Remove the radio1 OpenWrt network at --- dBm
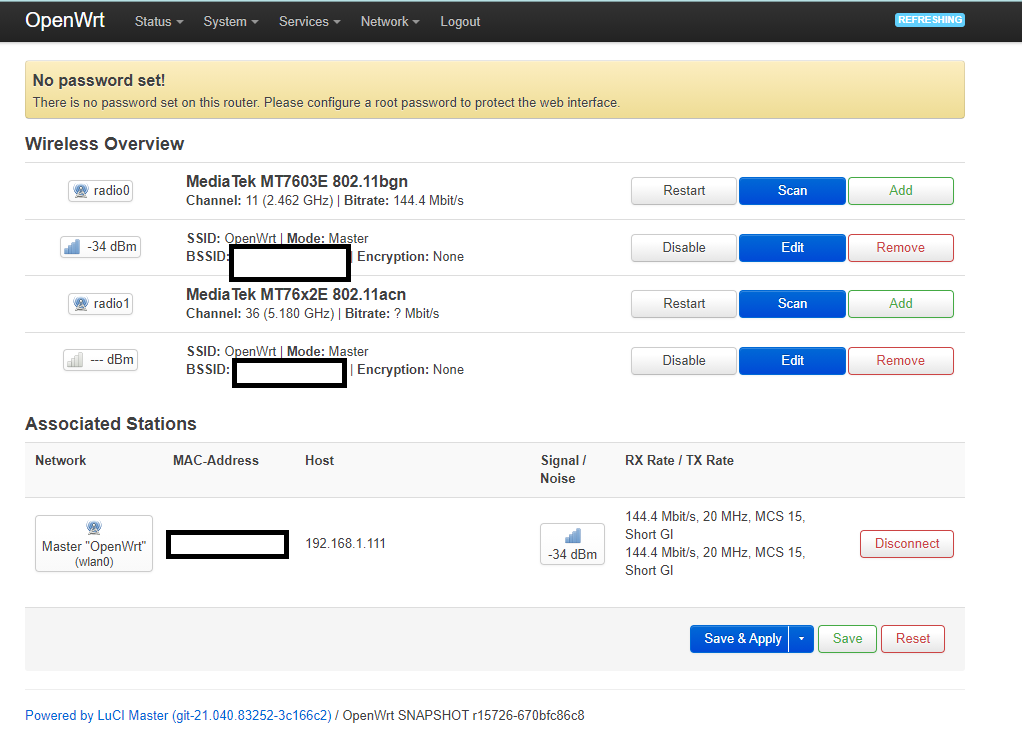 tap(900, 361)
